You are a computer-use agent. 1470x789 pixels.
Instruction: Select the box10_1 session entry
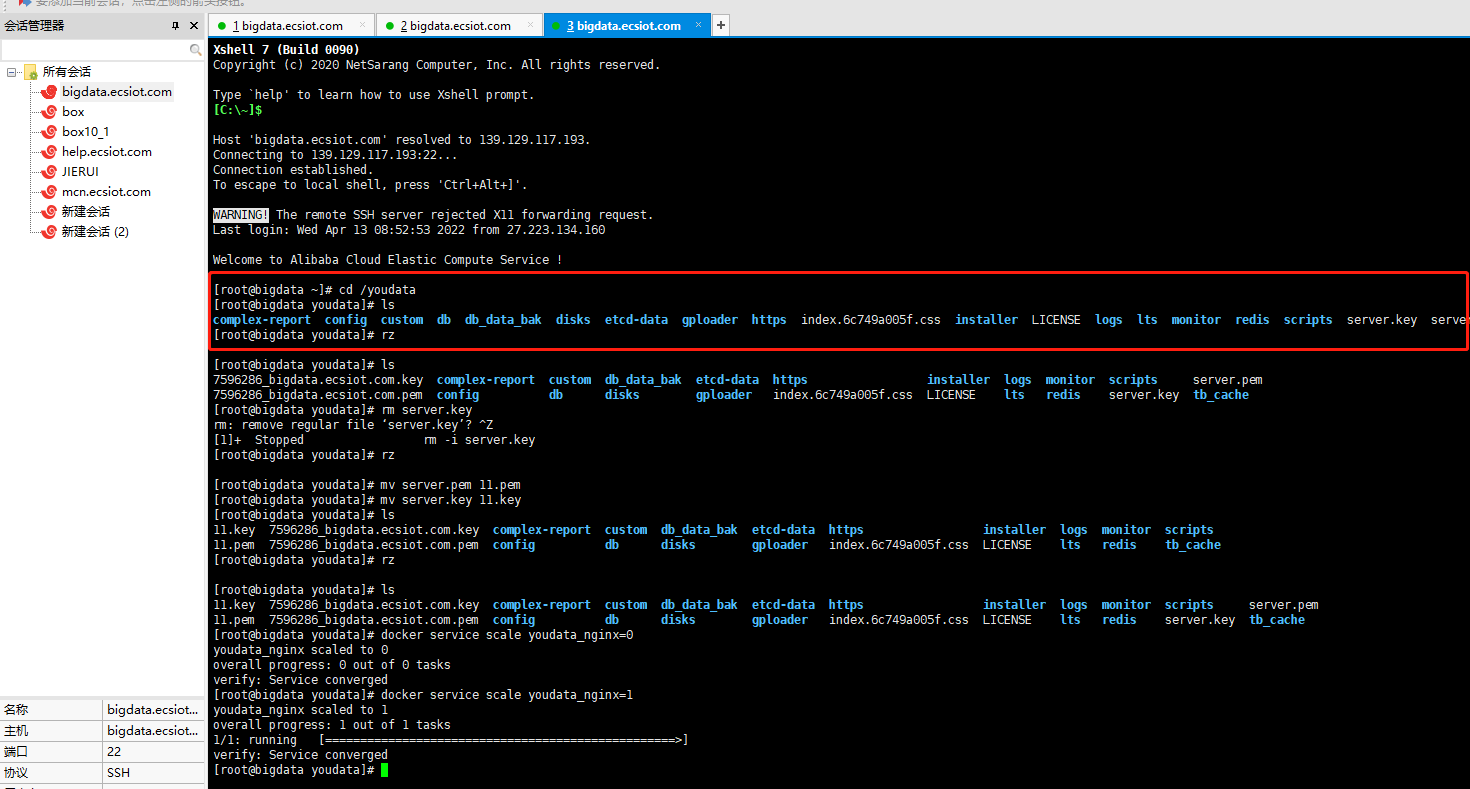click(x=86, y=132)
